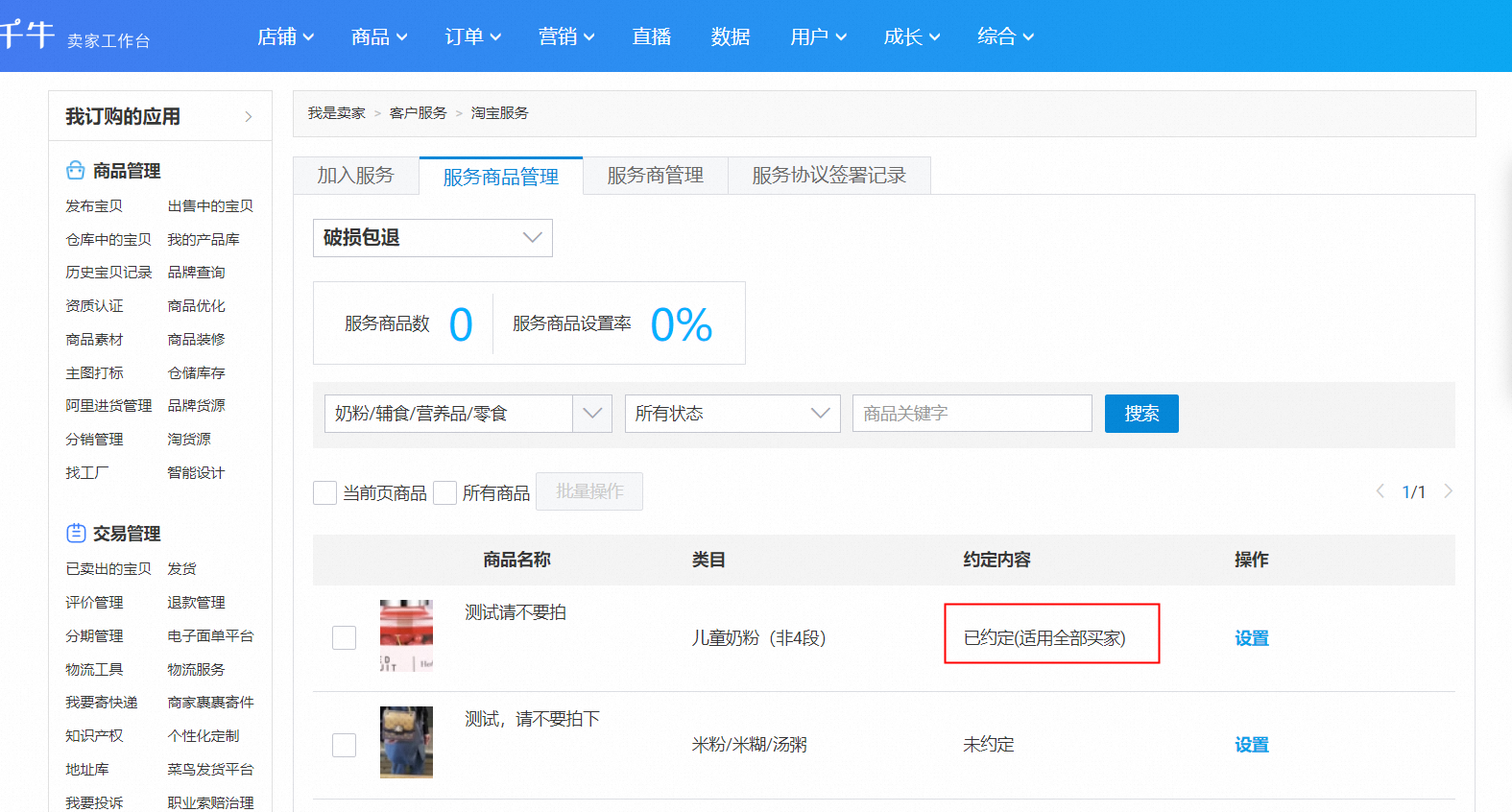
Task: Click 我是卖家 breadcrumb link
Action: click(x=337, y=113)
